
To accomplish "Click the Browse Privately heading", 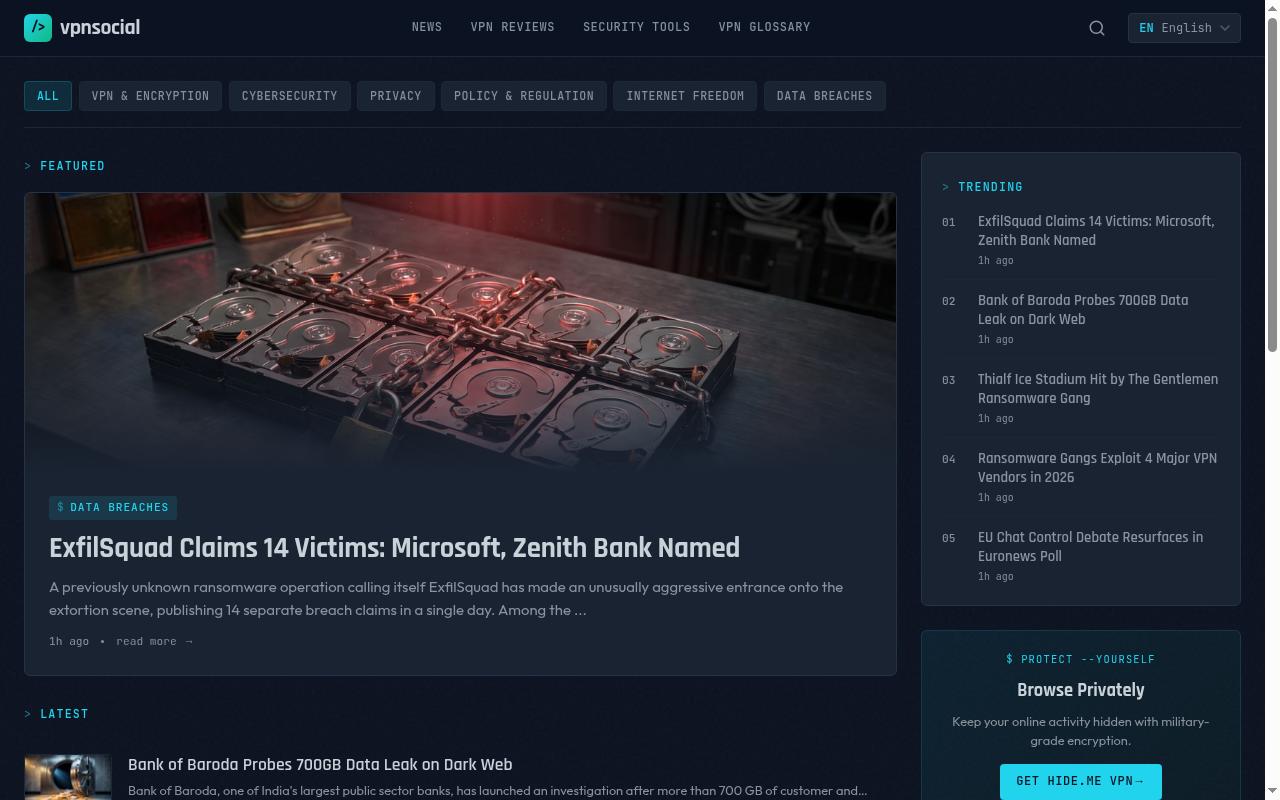I will (x=1081, y=690).
